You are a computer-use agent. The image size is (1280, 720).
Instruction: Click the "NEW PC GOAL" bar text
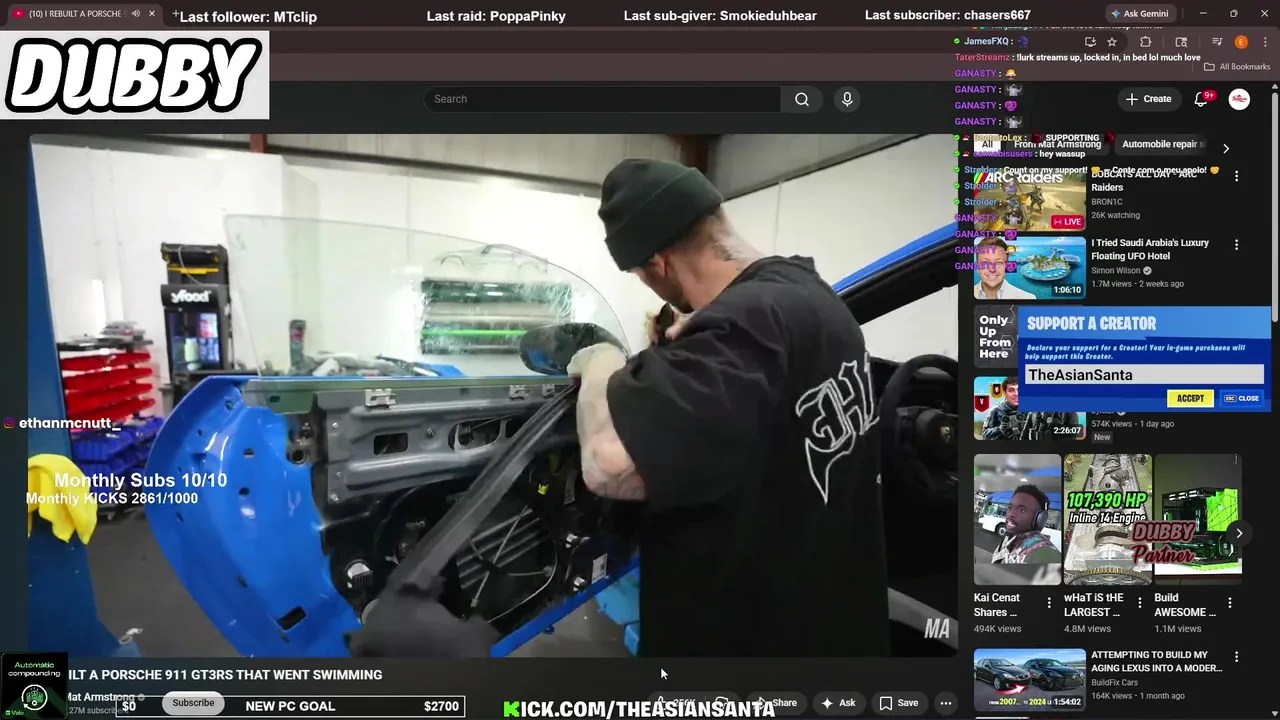[x=290, y=706]
